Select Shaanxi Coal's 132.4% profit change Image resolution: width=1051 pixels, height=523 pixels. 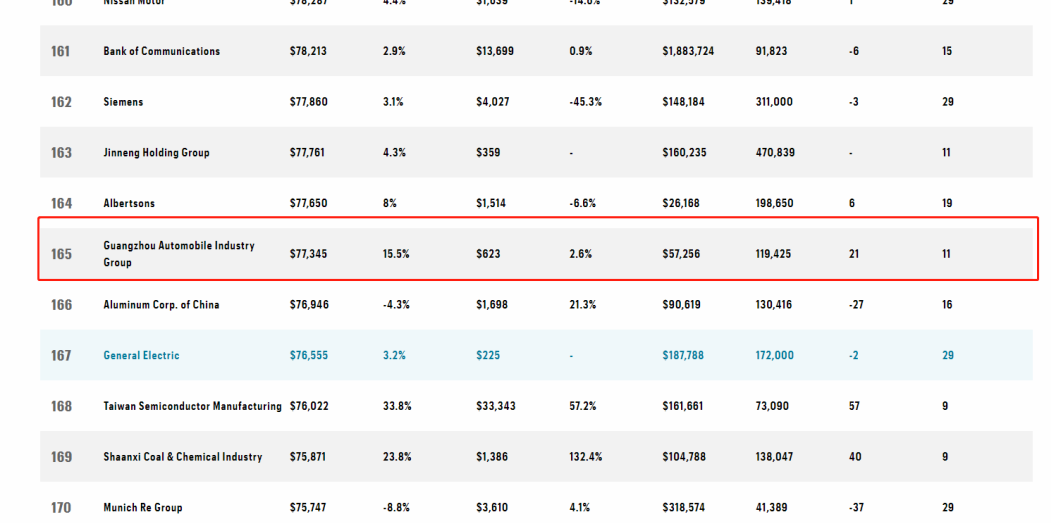[x=586, y=457]
